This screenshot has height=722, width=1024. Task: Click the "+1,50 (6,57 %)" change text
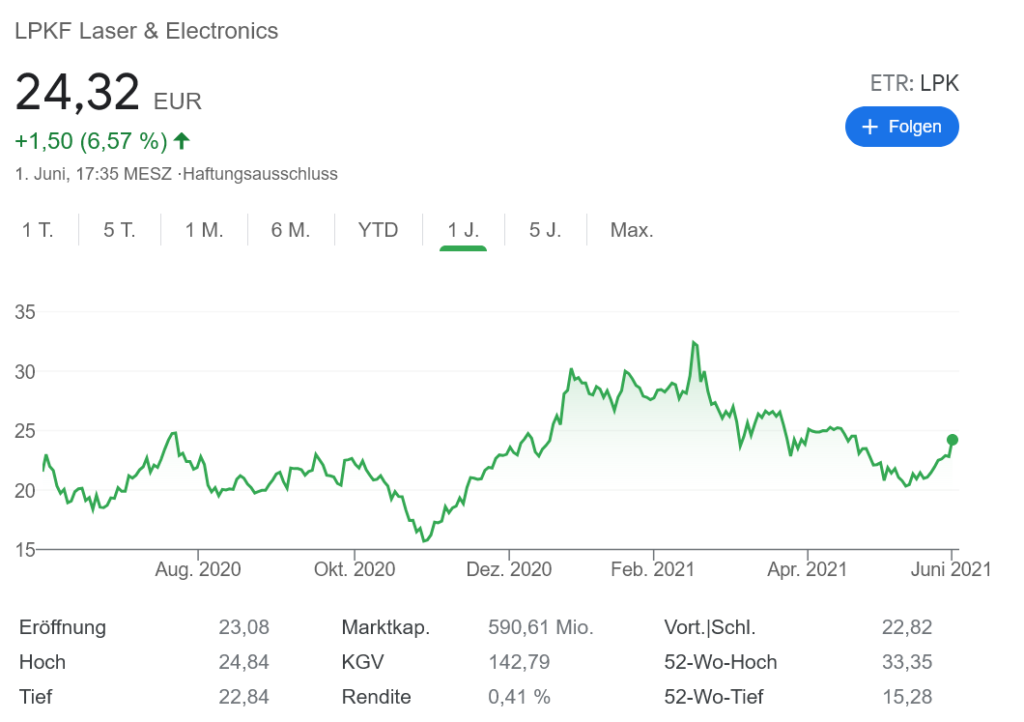pyautogui.click(x=90, y=140)
